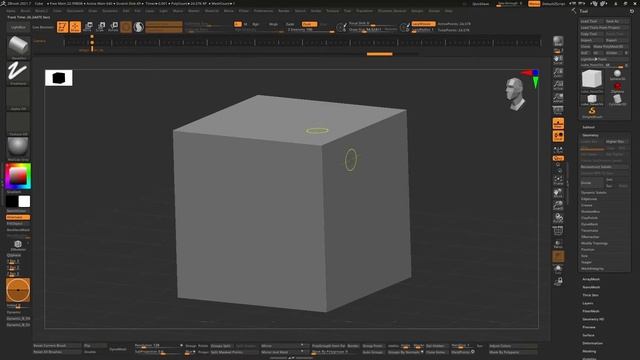Click the AAHalf icon
This screenshot has width=640, height=360.
pyautogui.click(x=558, y=98)
